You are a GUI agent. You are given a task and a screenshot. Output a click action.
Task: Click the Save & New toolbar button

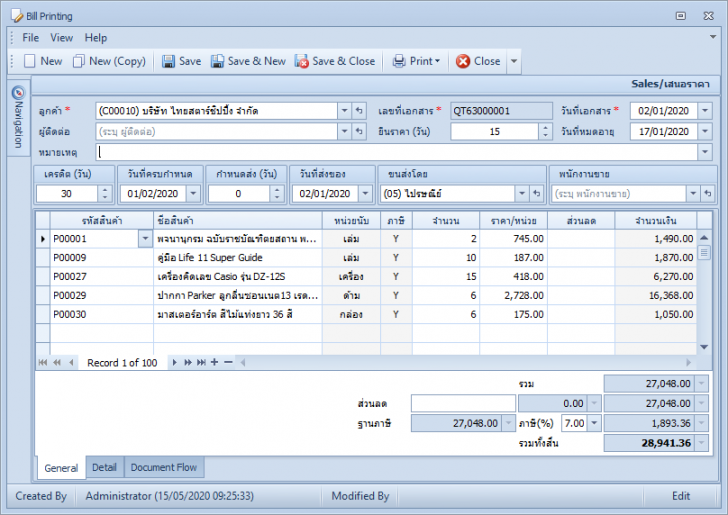tap(247, 61)
